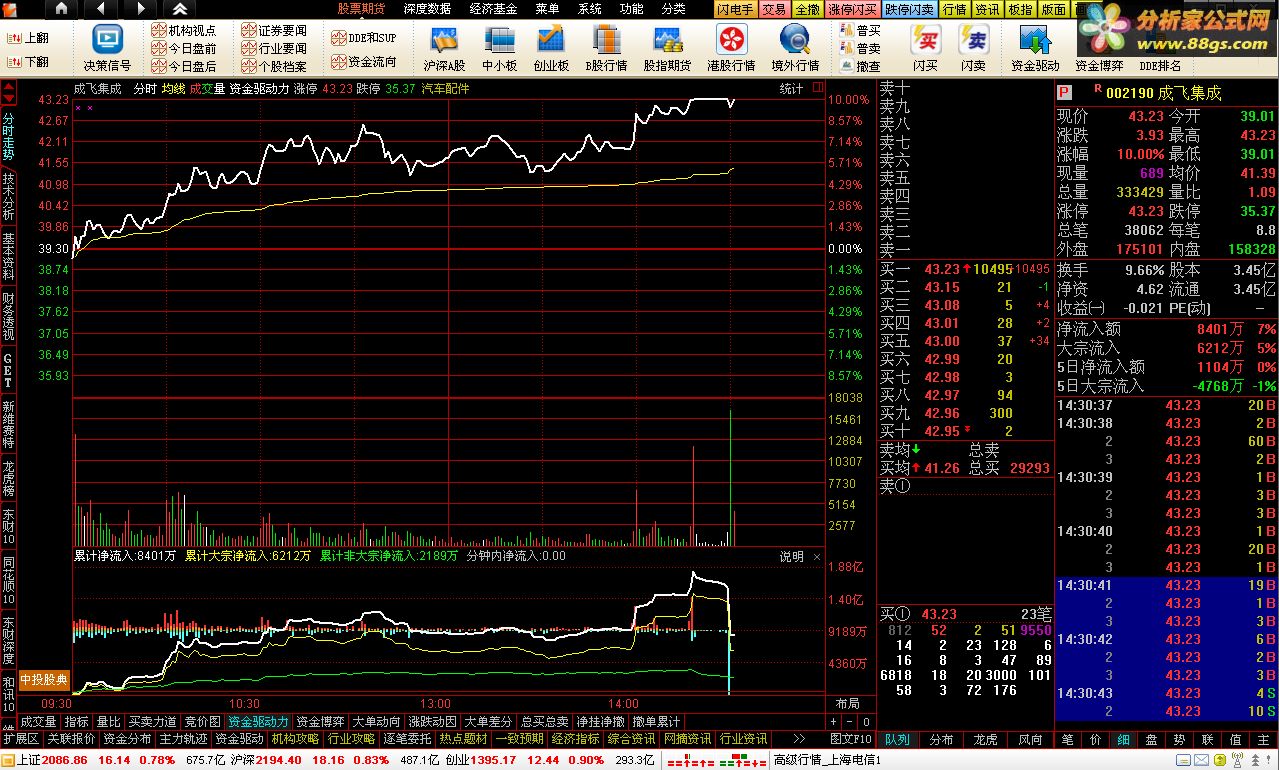
Task: Select the 分布 tab under order queue
Action: [941, 739]
